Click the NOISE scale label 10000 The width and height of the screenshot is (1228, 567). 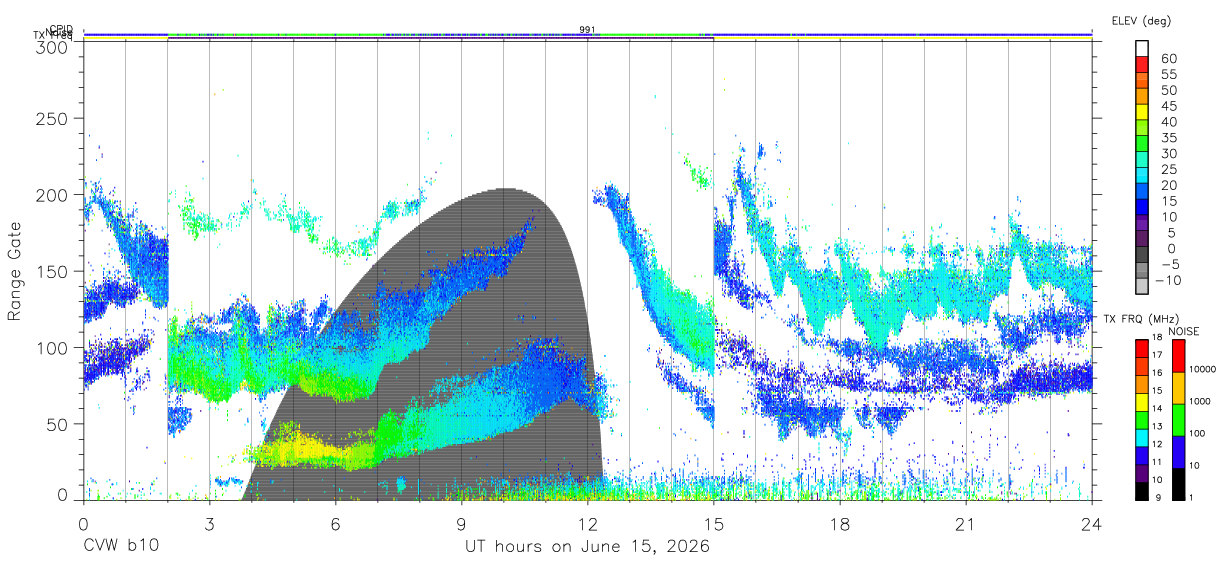[1205, 370]
